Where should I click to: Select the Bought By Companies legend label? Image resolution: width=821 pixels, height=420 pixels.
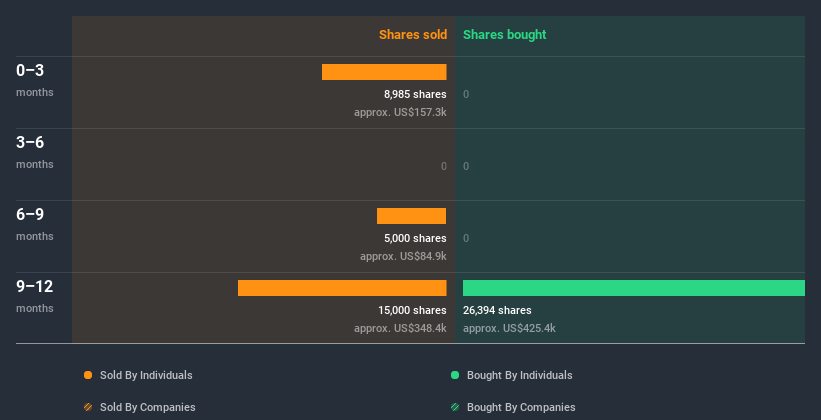click(521, 407)
